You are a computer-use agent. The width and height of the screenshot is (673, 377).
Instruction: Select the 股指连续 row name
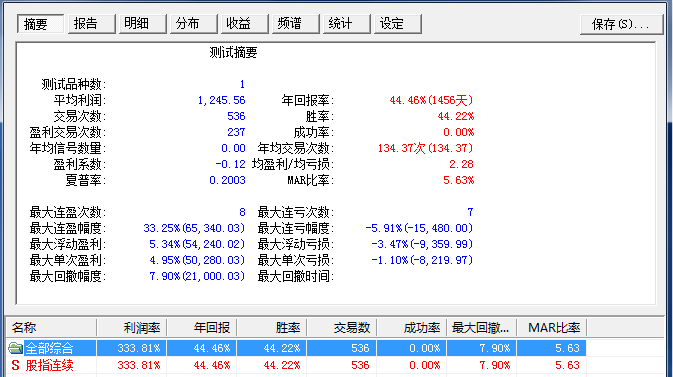49,365
